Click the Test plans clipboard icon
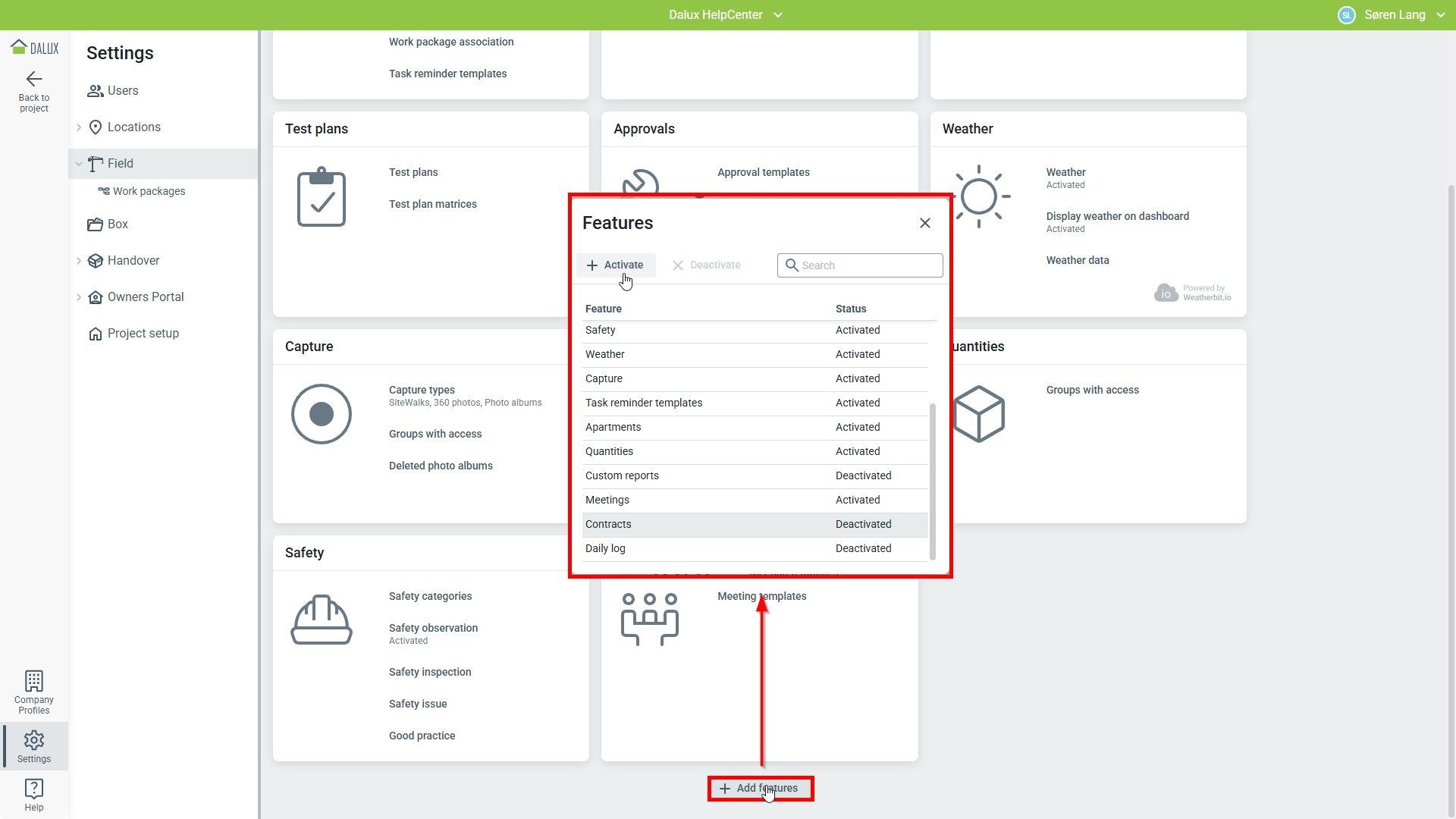The height and width of the screenshot is (819, 1456). click(322, 197)
